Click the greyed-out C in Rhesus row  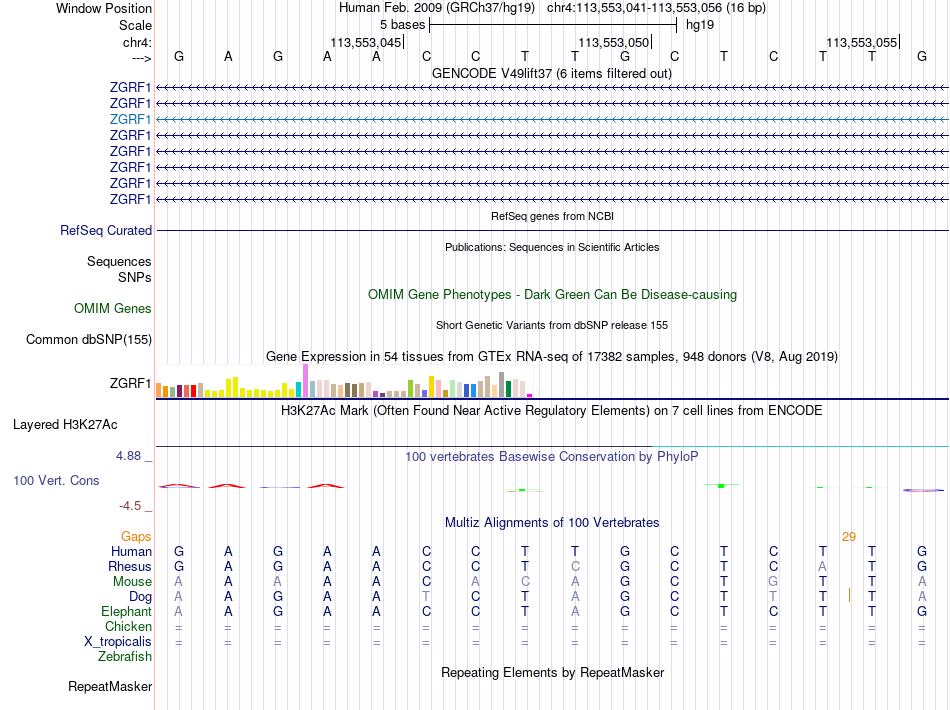coord(575,566)
